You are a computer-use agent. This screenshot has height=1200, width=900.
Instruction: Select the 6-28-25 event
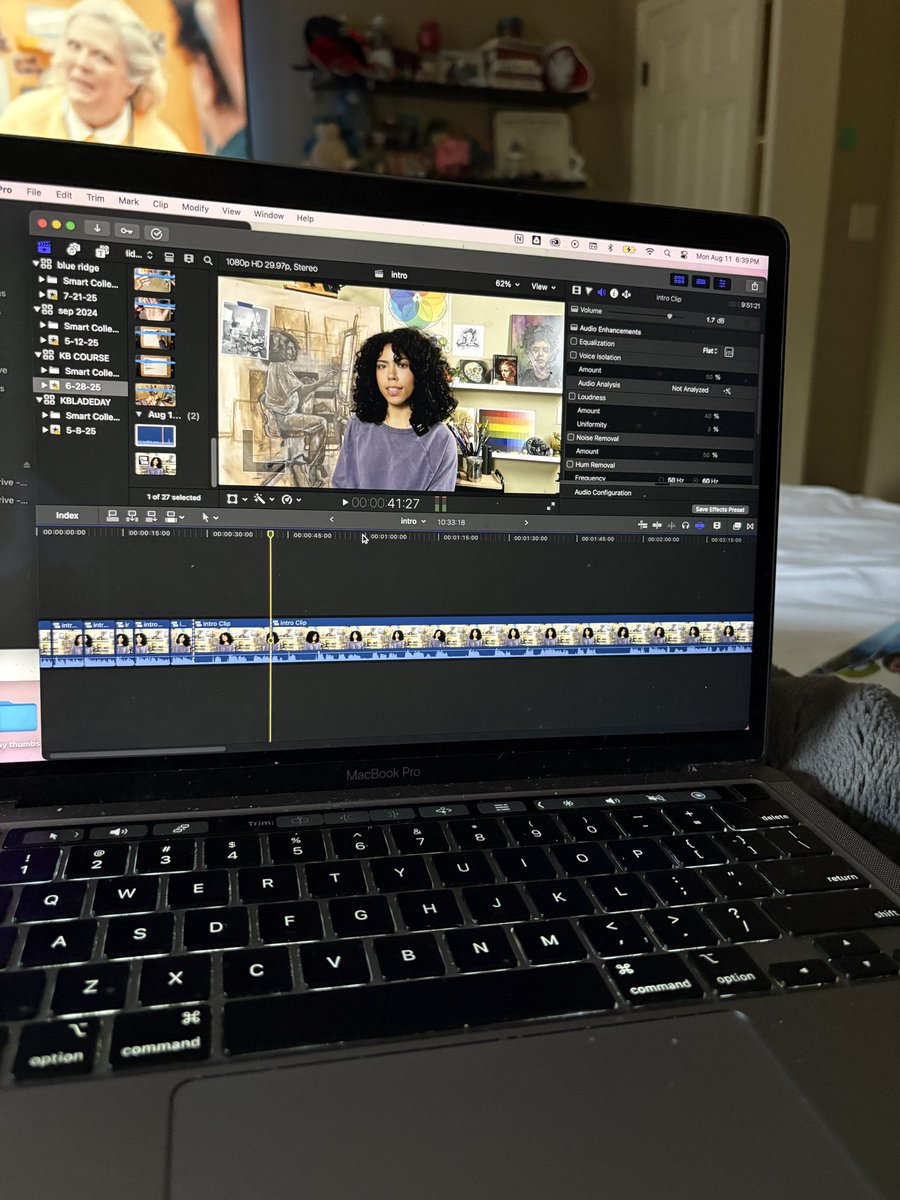(x=81, y=385)
